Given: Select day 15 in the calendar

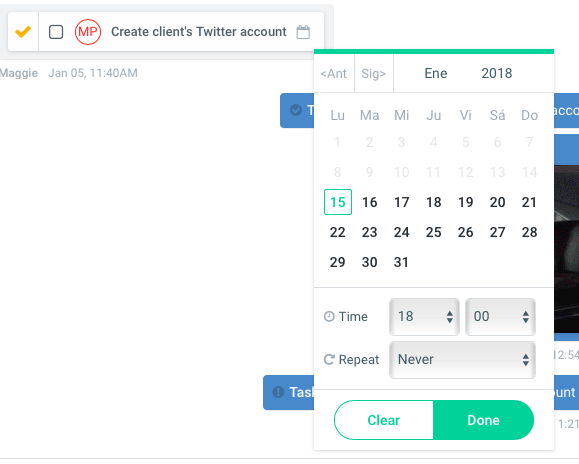Looking at the screenshot, I should click(x=338, y=202).
